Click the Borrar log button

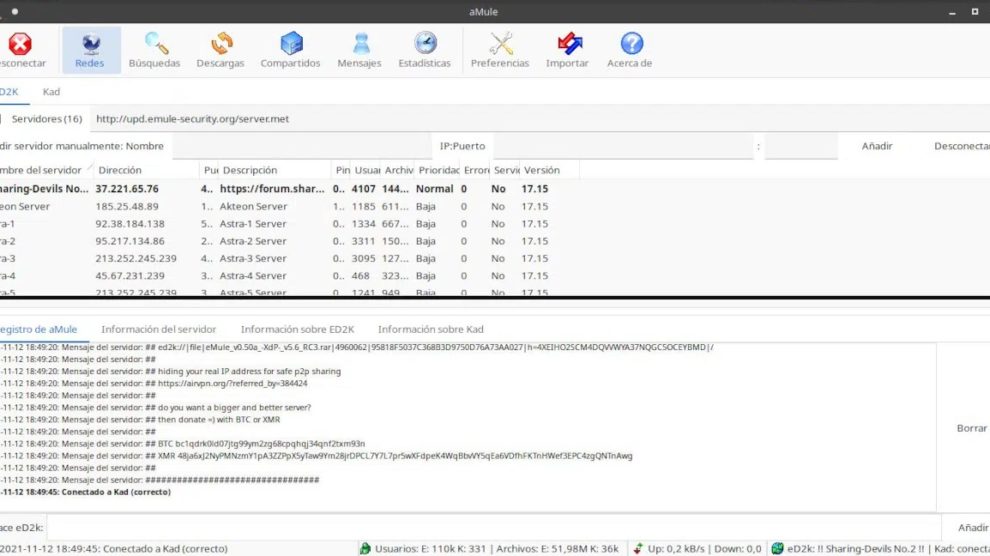pyautogui.click(x=971, y=428)
